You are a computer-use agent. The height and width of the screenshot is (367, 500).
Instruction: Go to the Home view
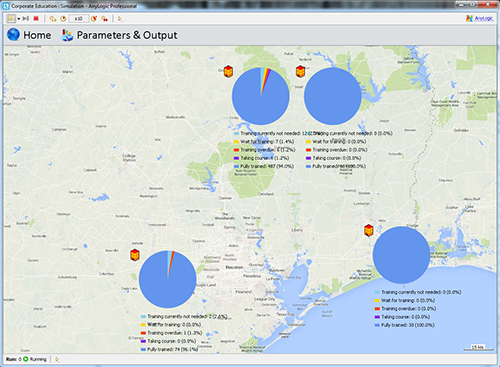37,35
